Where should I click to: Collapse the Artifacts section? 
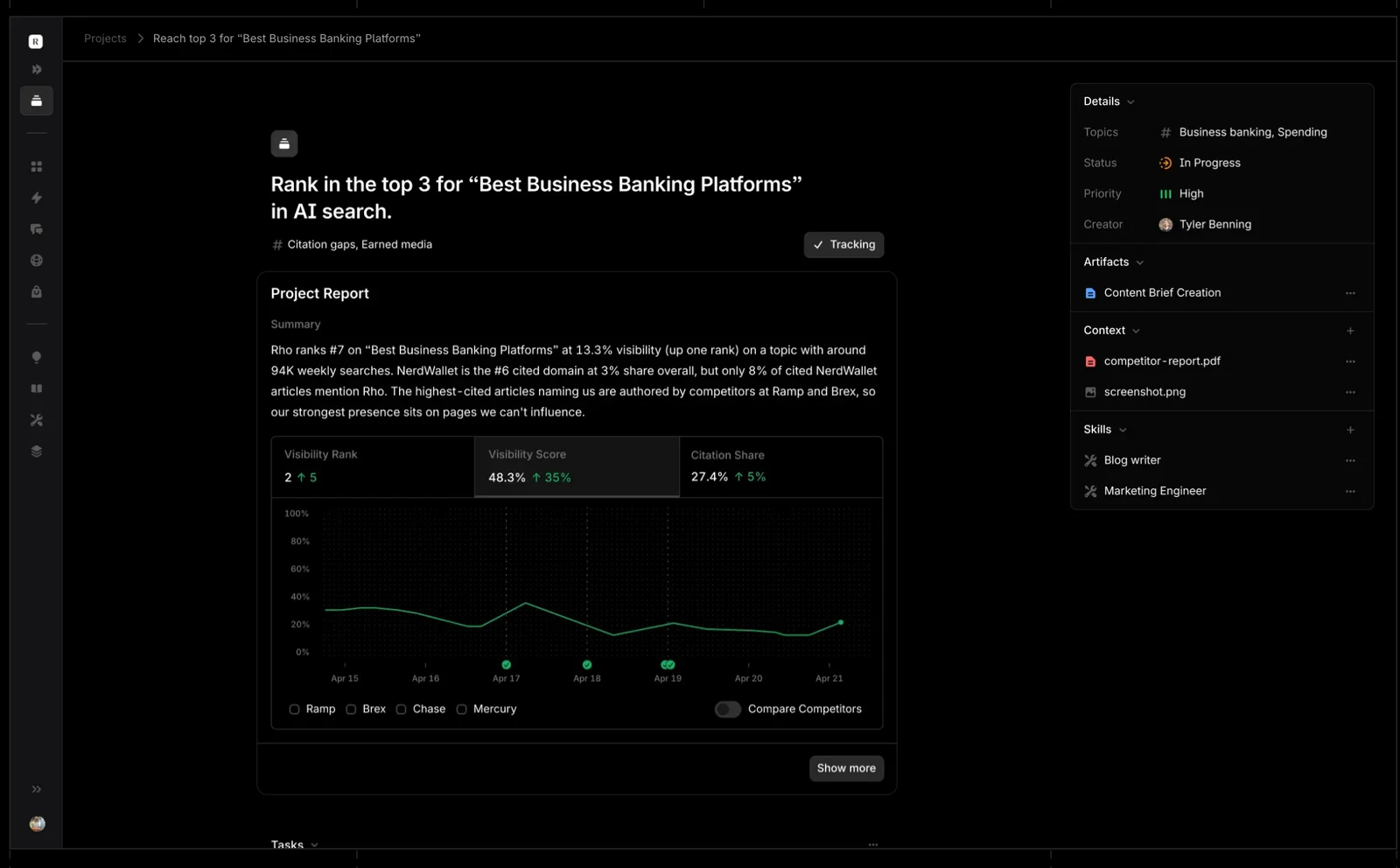pyautogui.click(x=1139, y=262)
